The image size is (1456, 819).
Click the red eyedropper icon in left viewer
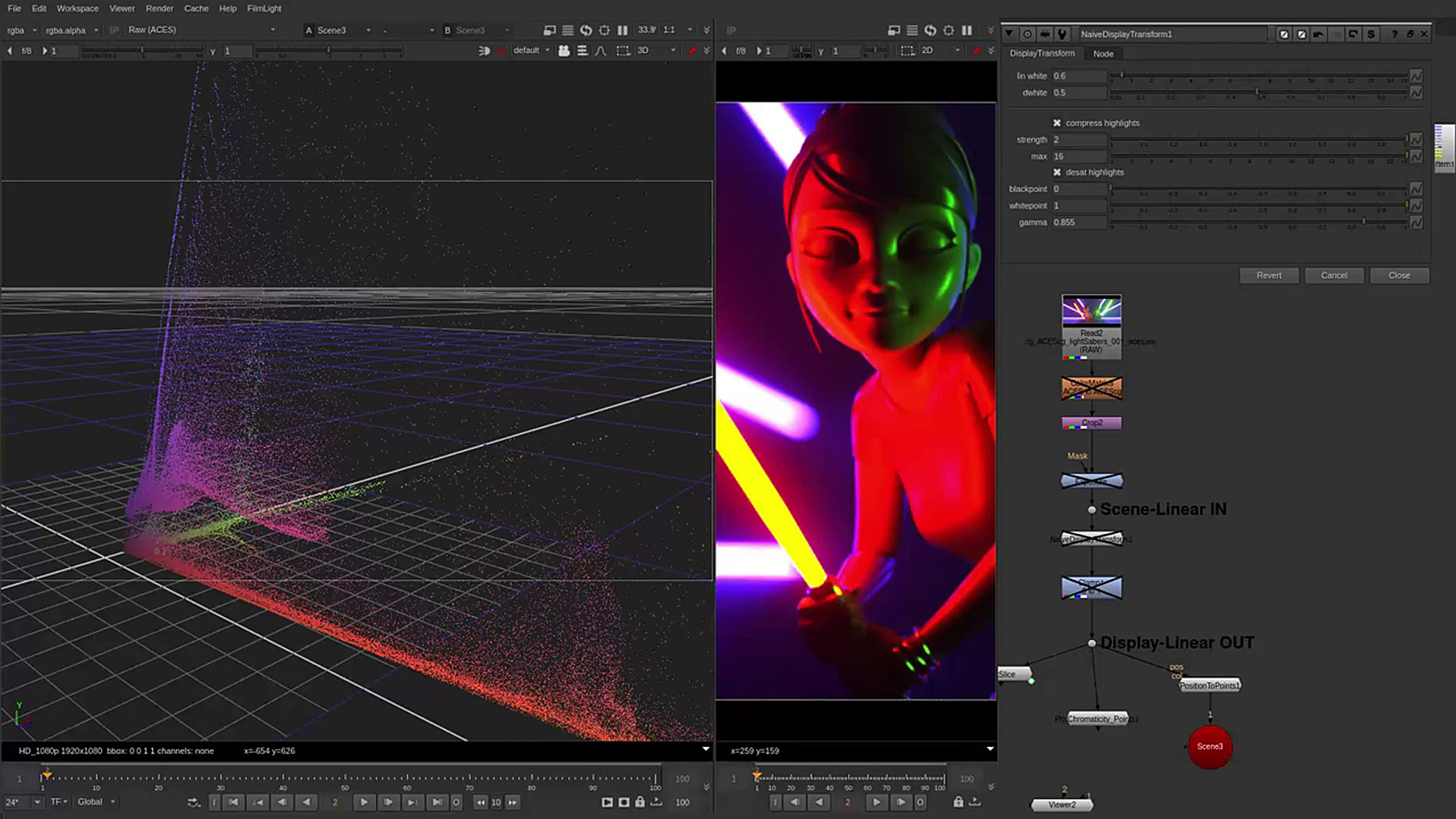pyautogui.click(x=692, y=51)
